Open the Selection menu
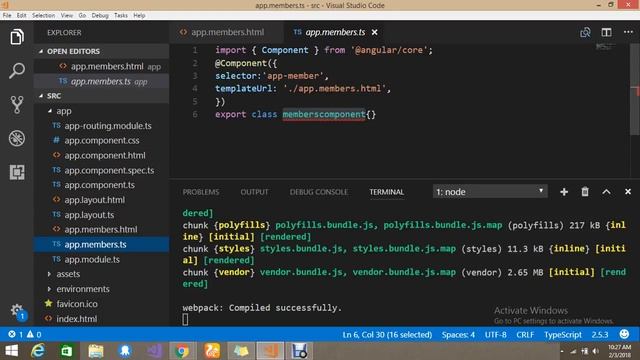The width and height of the screenshot is (640, 360). coord(43,16)
